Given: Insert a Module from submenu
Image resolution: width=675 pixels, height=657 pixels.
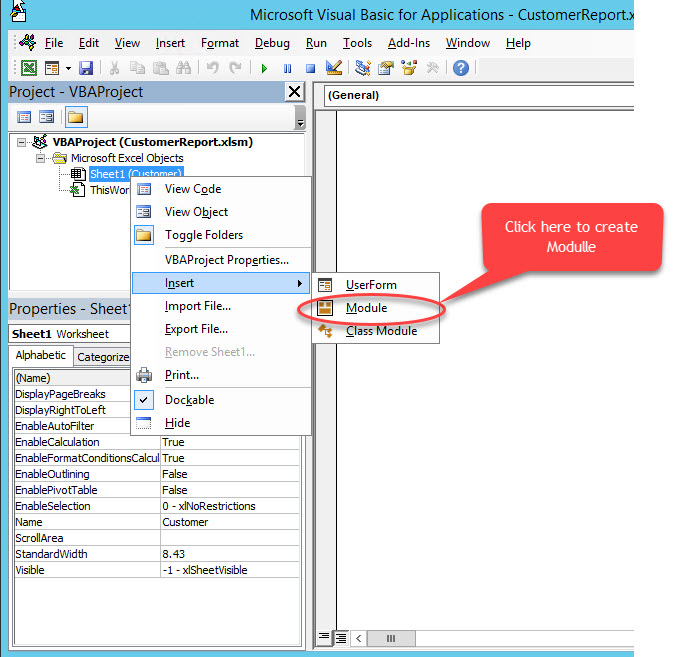Looking at the screenshot, I should point(375,308).
